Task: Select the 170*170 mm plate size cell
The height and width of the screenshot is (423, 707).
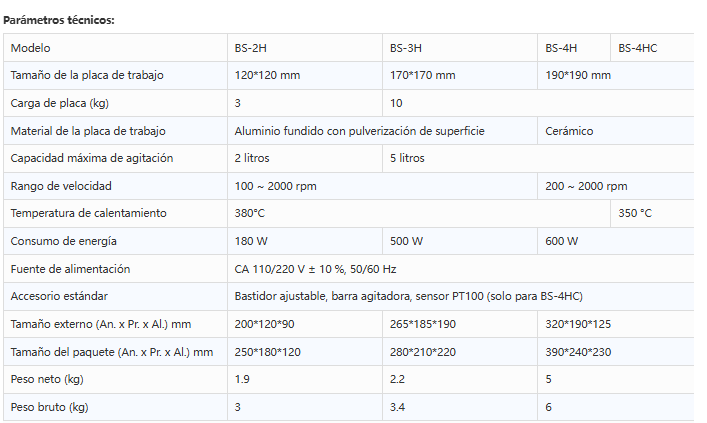Action: click(x=423, y=75)
